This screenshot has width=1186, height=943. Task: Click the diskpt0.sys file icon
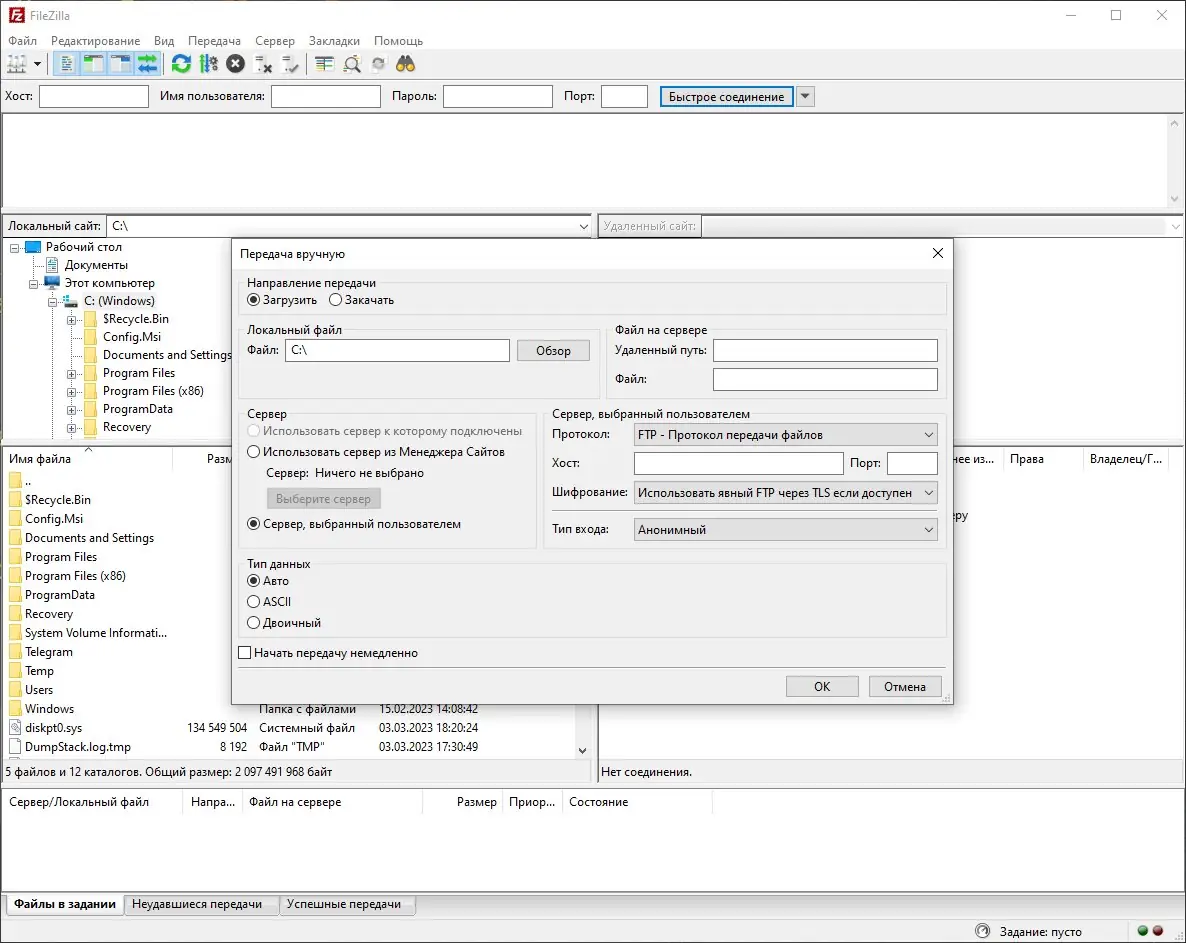pyautogui.click(x=14, y=727)
